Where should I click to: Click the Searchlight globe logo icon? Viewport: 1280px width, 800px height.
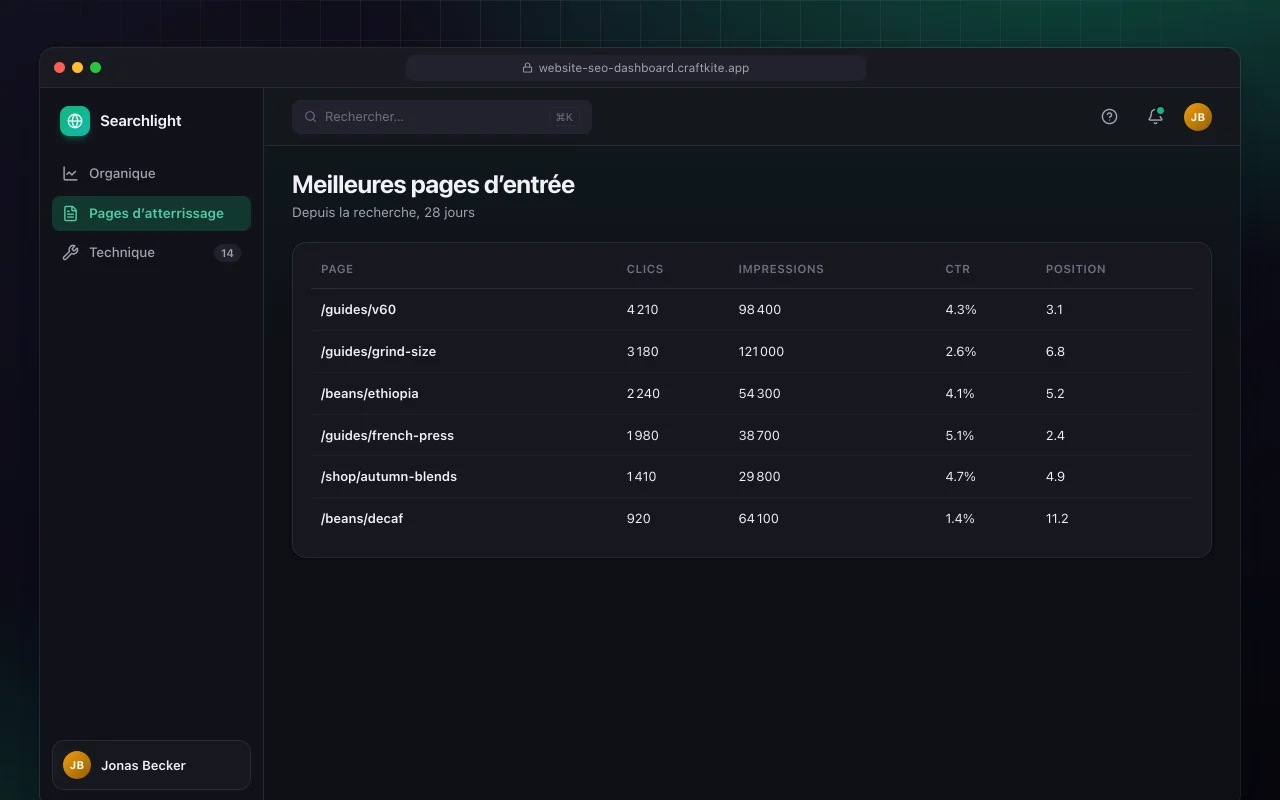click(x=75, y=121)
